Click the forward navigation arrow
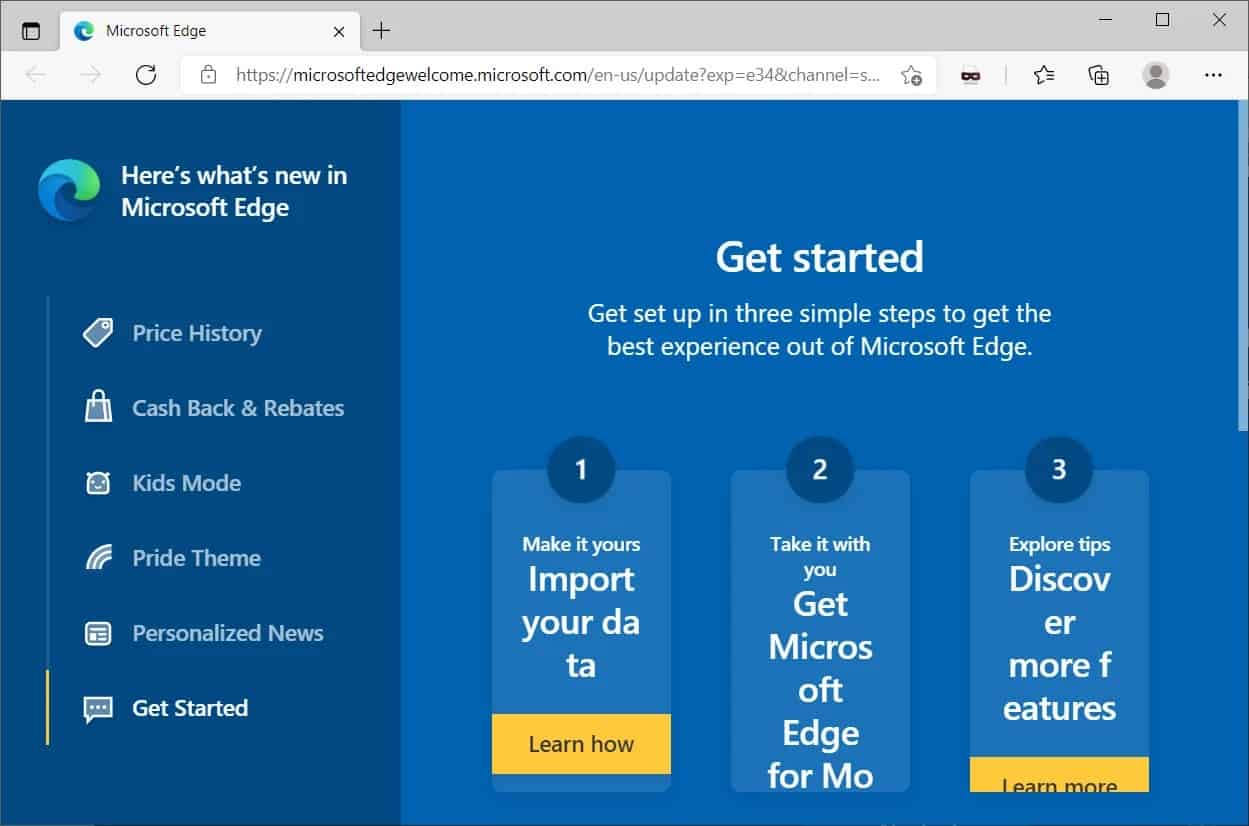 91,75
